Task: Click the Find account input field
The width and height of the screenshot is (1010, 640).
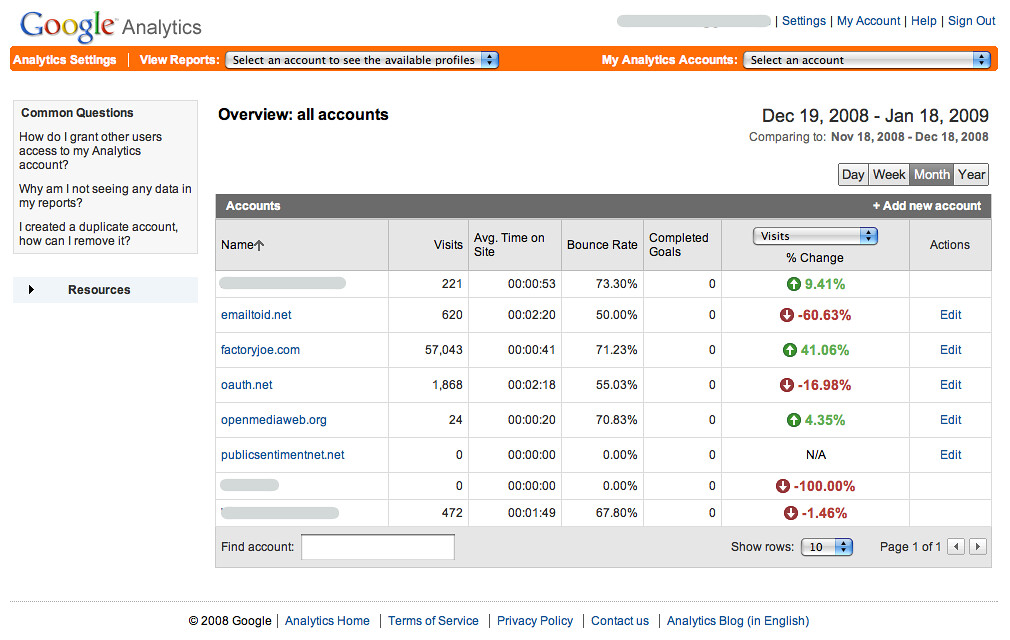Action: click(377, 547)
